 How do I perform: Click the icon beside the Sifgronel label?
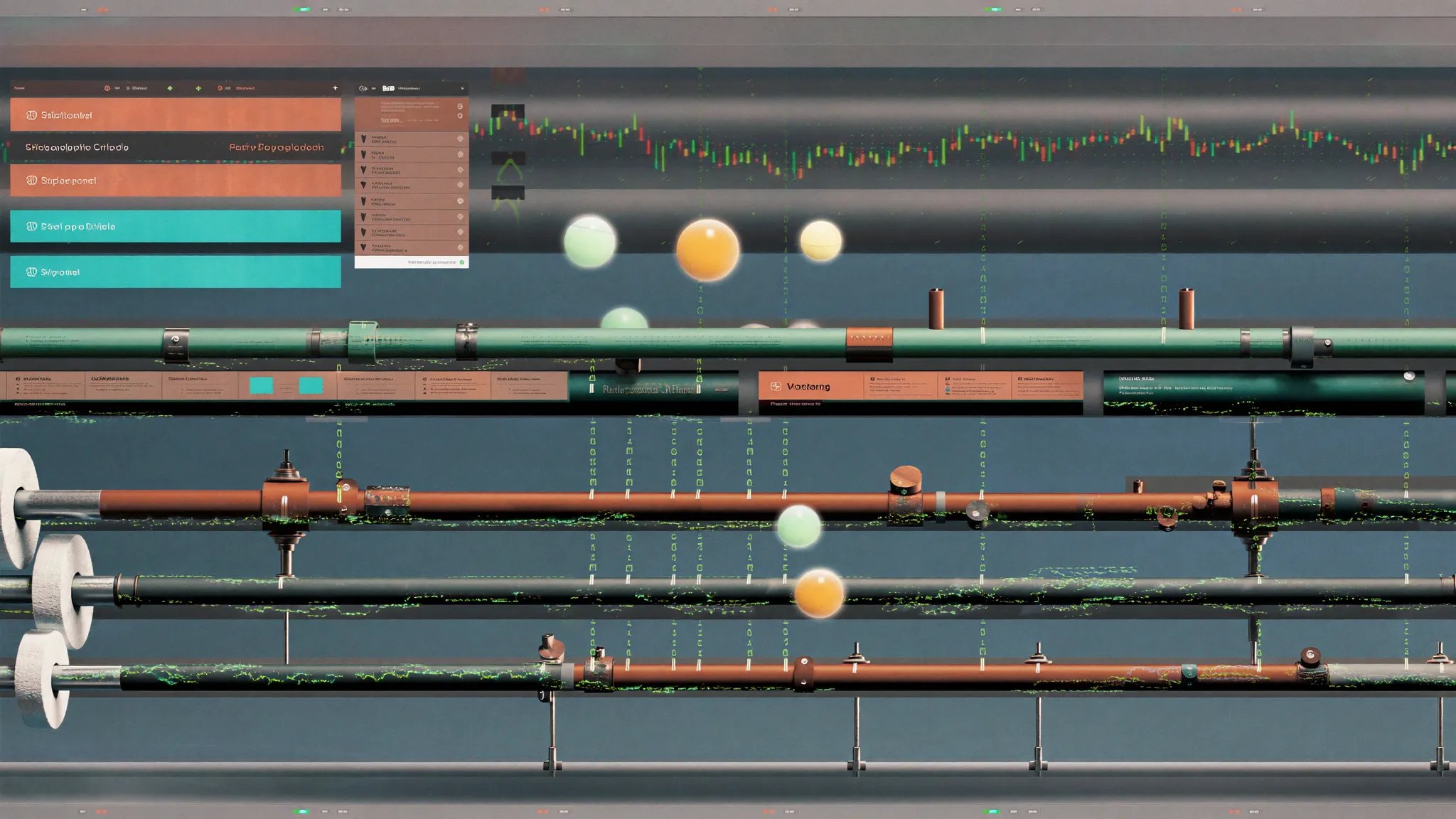(x=31, y=272)
